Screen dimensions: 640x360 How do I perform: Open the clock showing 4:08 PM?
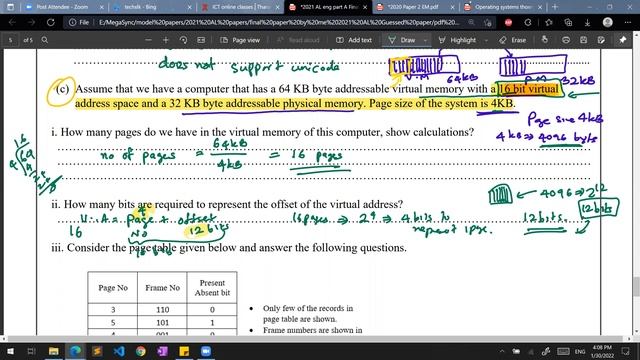pyautogui.click(x=602, y=351)
